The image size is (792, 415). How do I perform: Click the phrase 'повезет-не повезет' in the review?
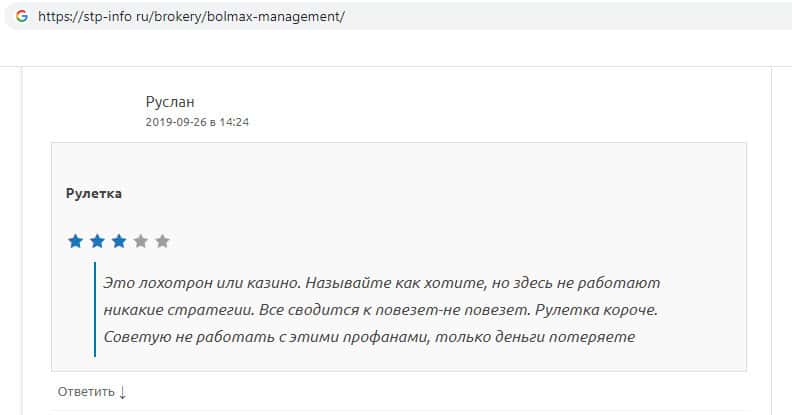[466, 310]
